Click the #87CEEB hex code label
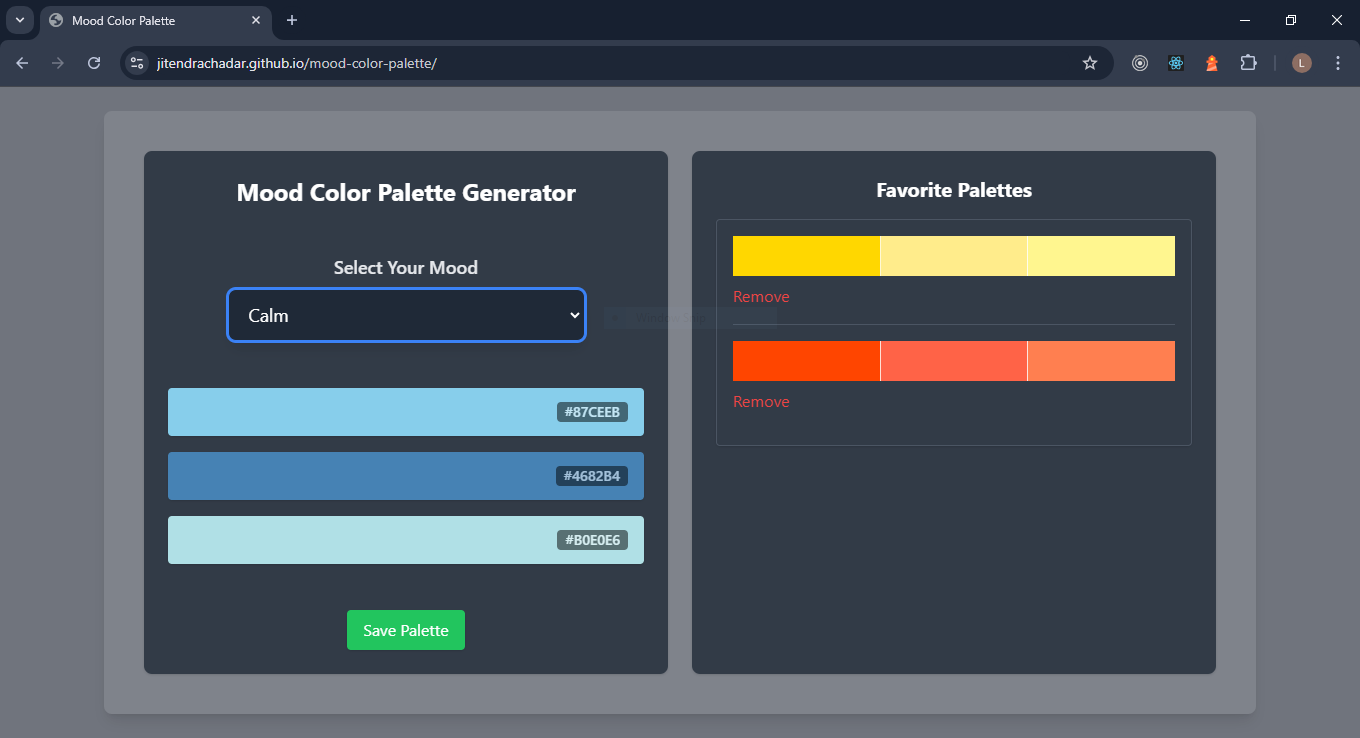The height and width of the screenshot is (738, 1360). [592, 412]
